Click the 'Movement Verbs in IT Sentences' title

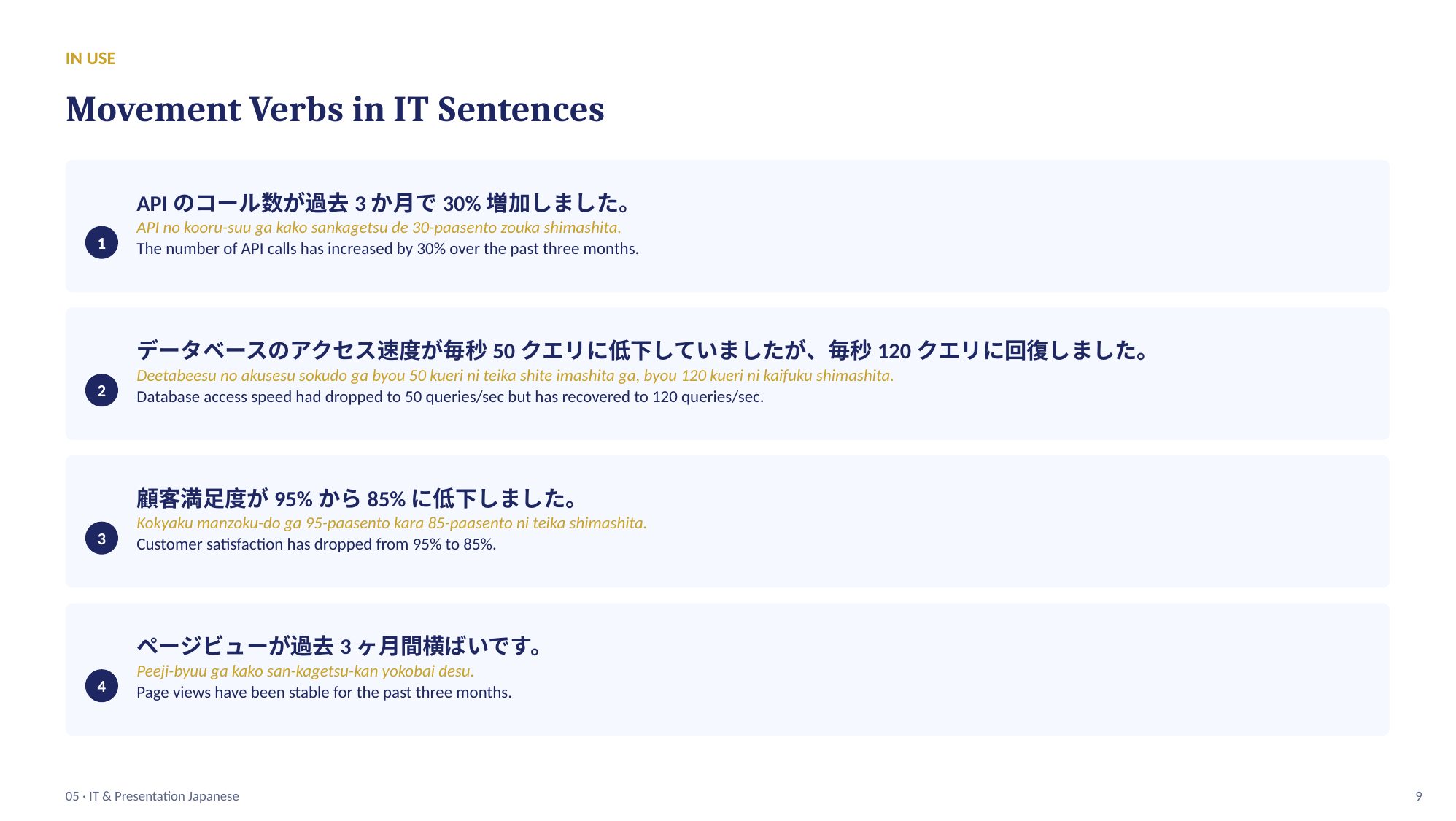(335, 109)
